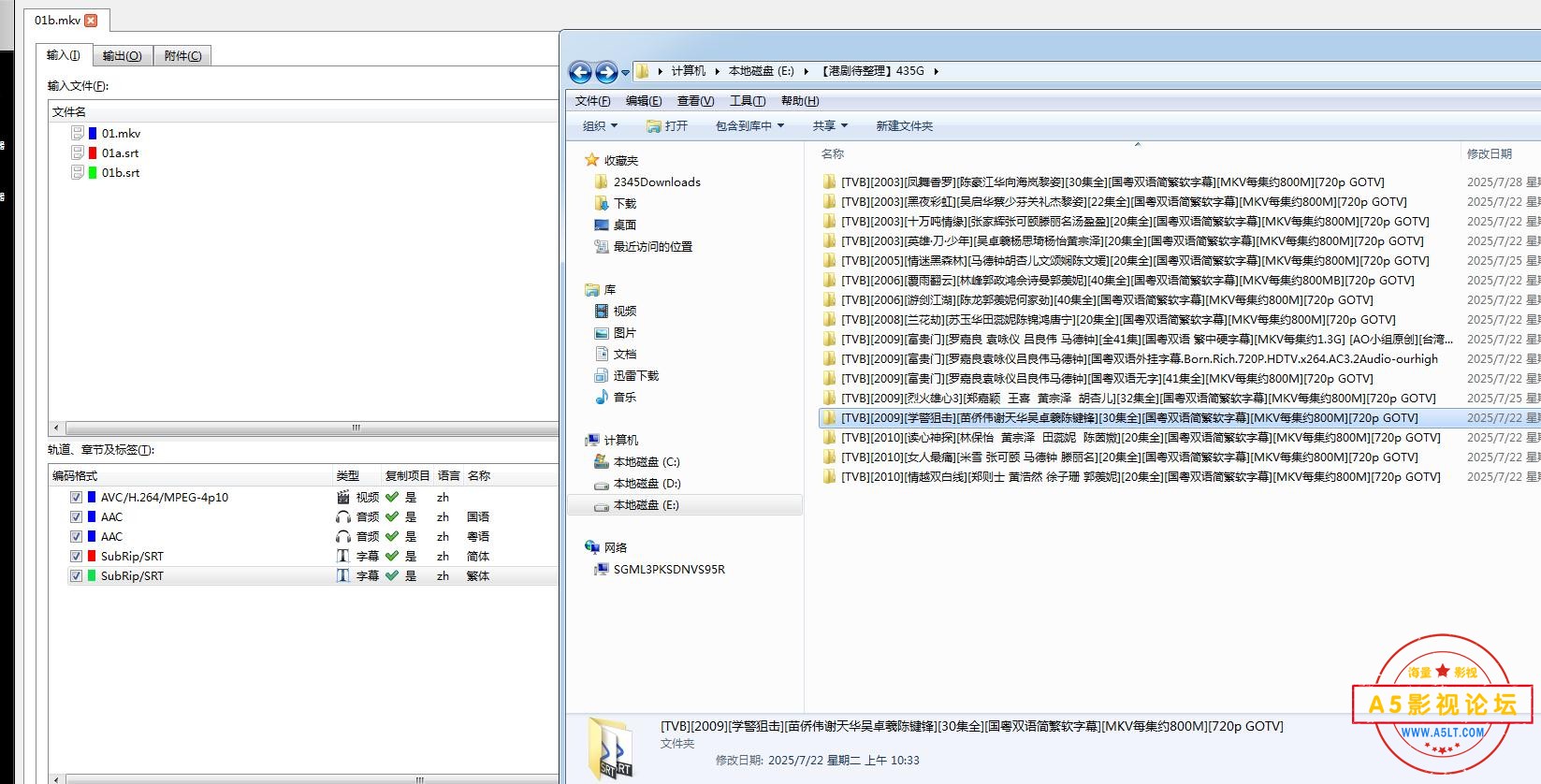Open the 音乐 library
Image resolution: width=1541 pixels, height=784 pixels.
click(624, 398)
